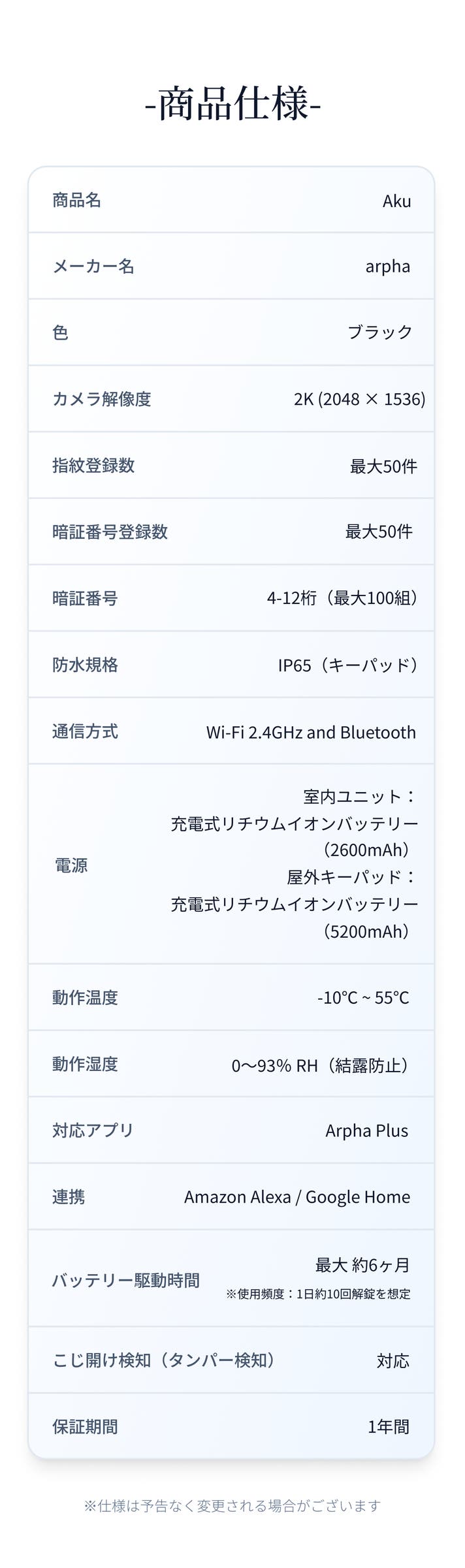This screenshot has width=465, height=1568.
Task: Click the camera resolution 2K (2048 × 1536)
Action: point(359,399)
